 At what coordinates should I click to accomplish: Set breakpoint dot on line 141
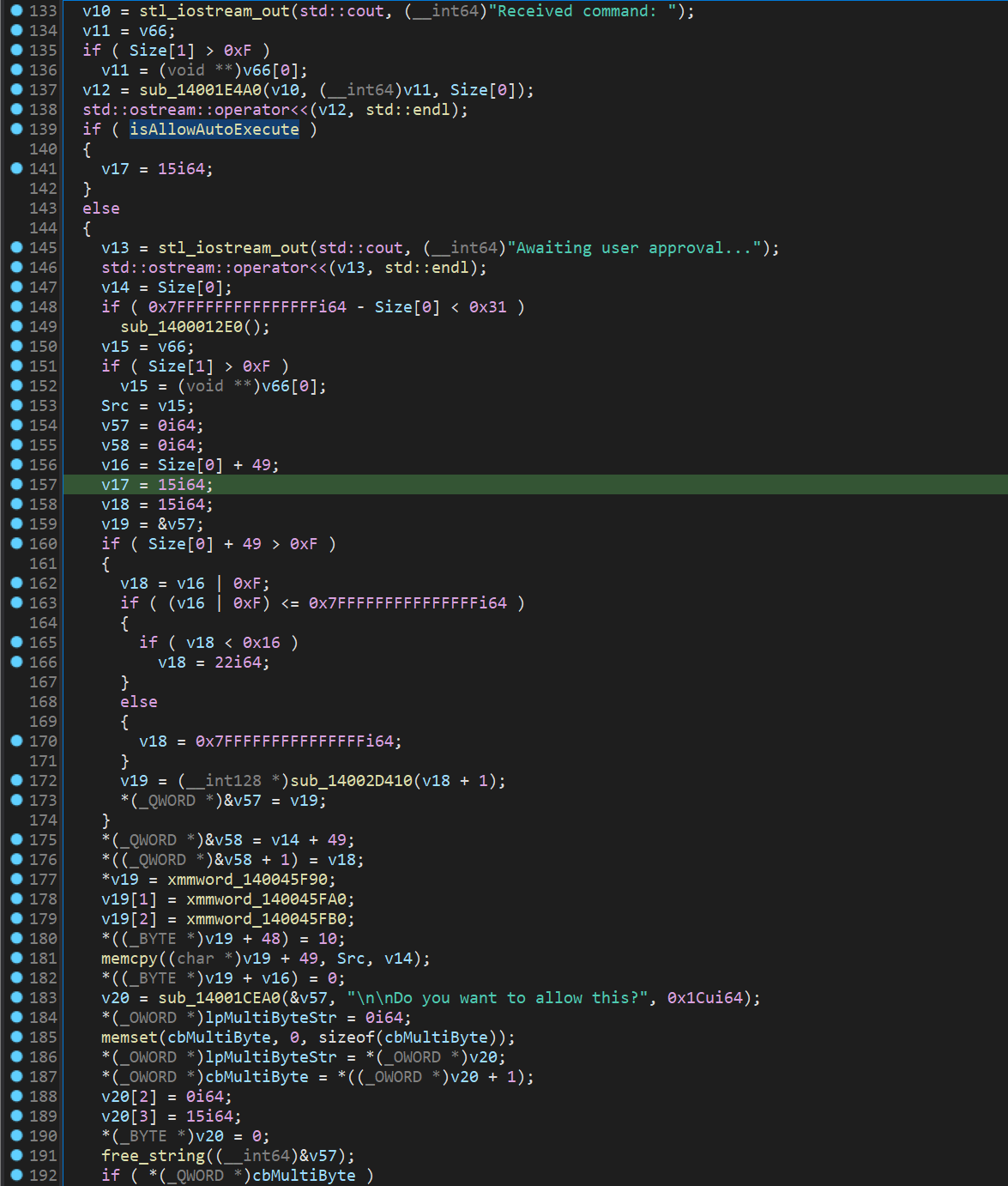click(16, 168)
